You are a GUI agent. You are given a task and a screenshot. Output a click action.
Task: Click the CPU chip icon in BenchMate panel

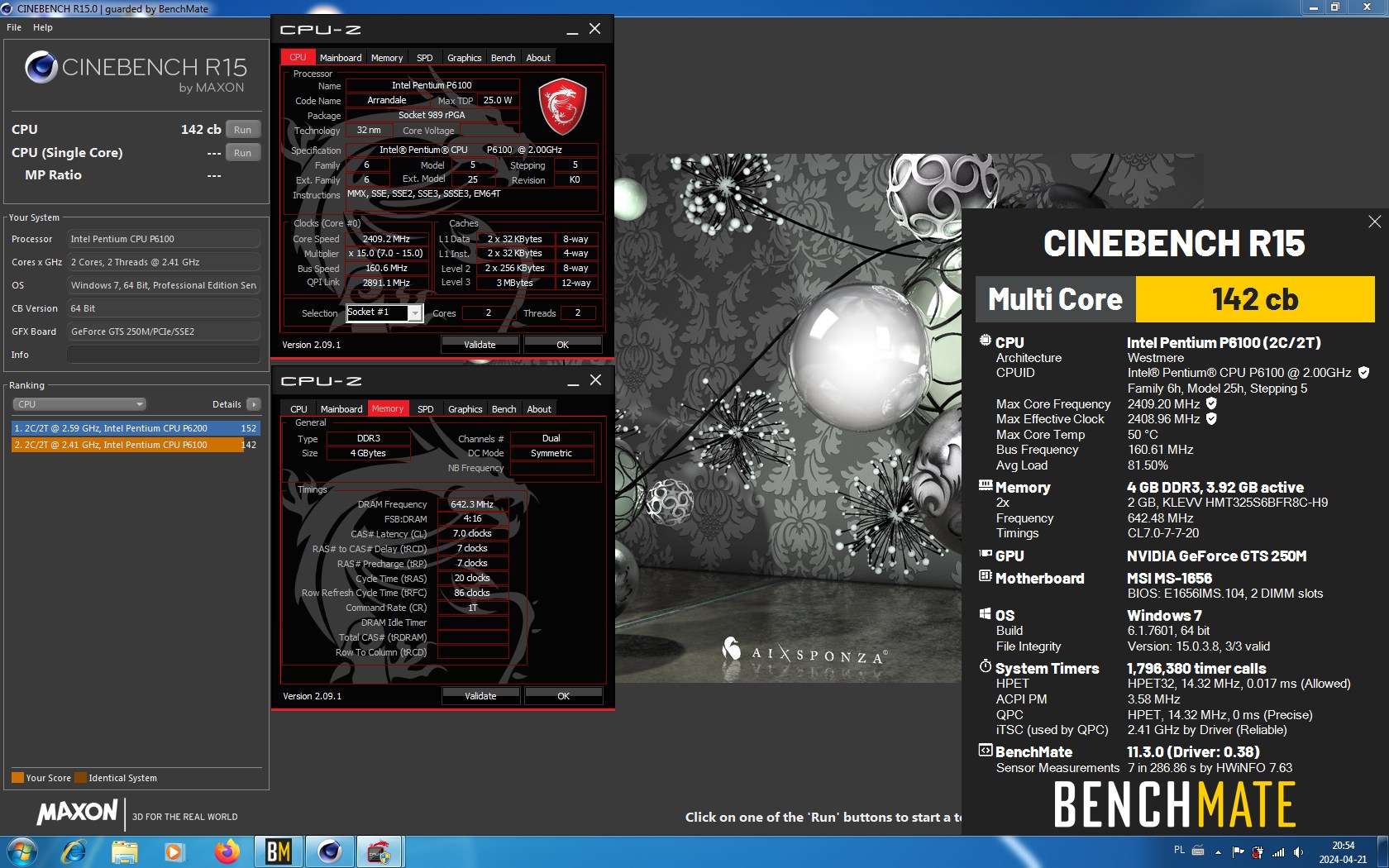click(x=986, y=341)
